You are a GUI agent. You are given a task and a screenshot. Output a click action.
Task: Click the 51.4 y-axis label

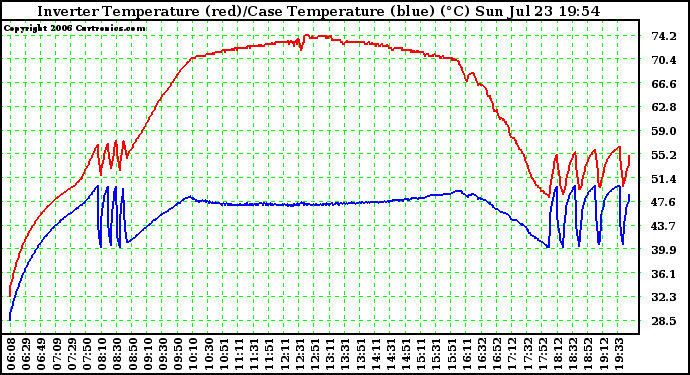tap(664, 179)
